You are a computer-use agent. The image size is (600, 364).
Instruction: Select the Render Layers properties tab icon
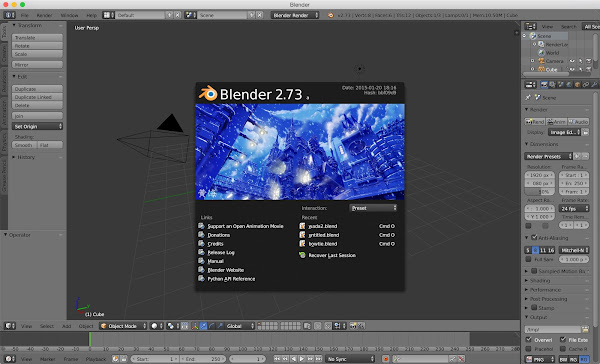pos(553,85)
